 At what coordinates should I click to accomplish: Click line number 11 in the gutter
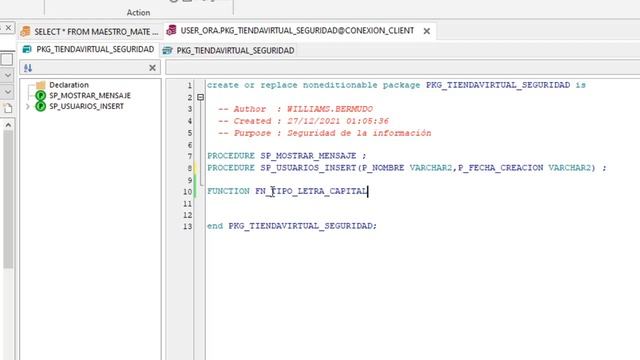[187, 204]
